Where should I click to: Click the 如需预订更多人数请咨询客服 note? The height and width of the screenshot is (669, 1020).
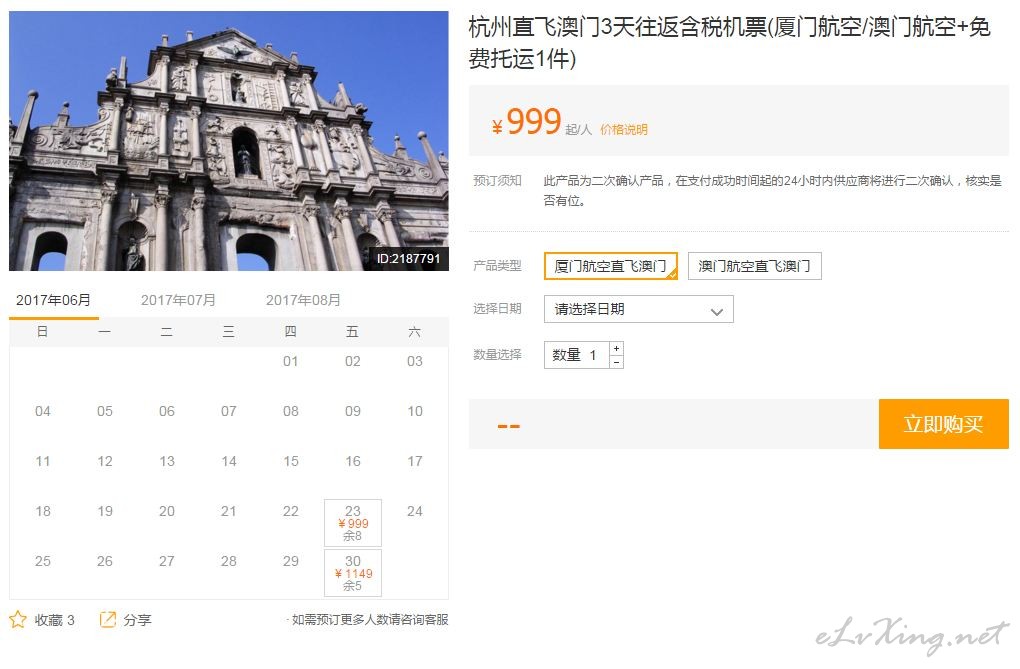369,620
